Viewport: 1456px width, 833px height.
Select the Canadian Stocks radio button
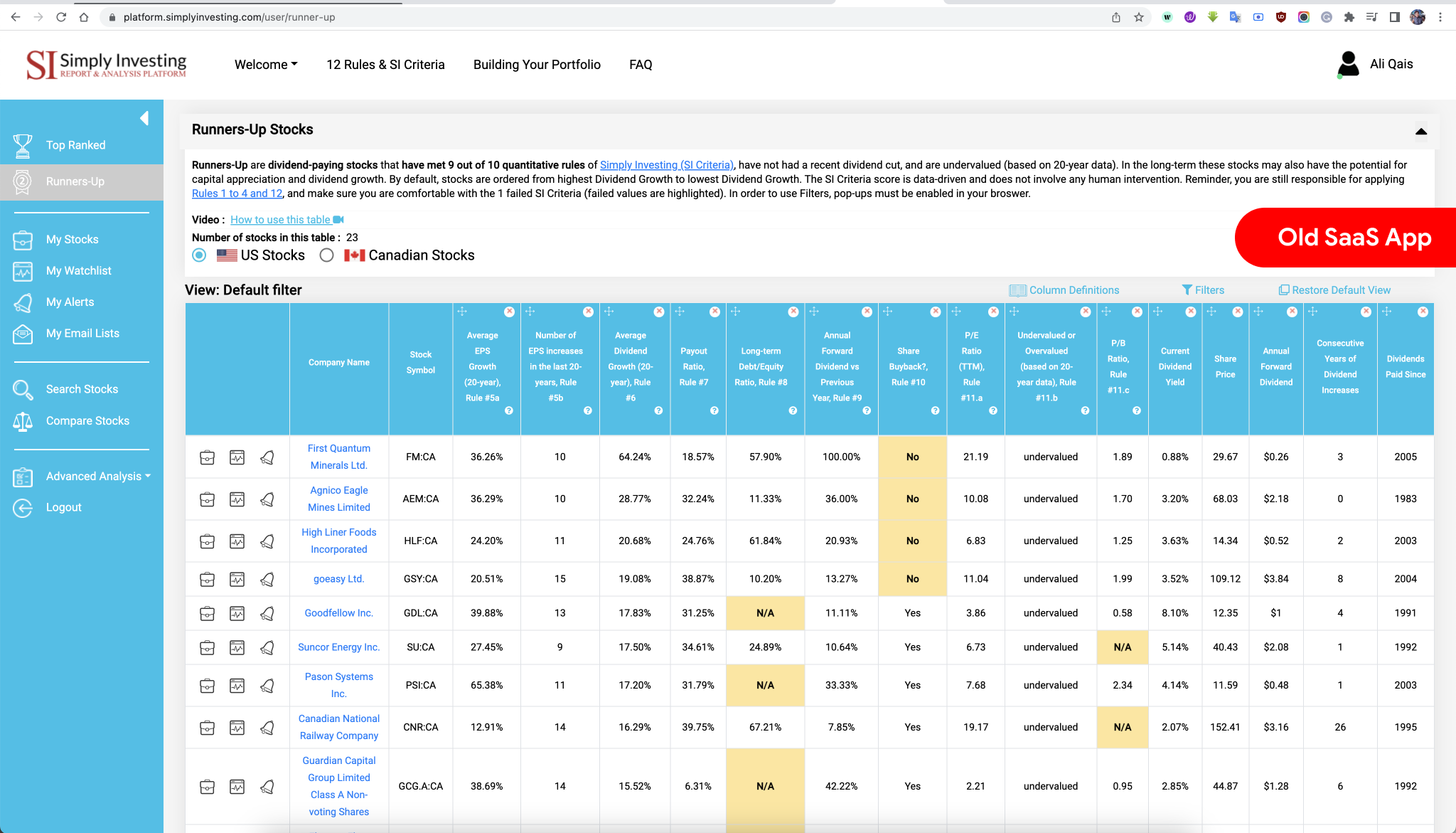coord(326,255)
